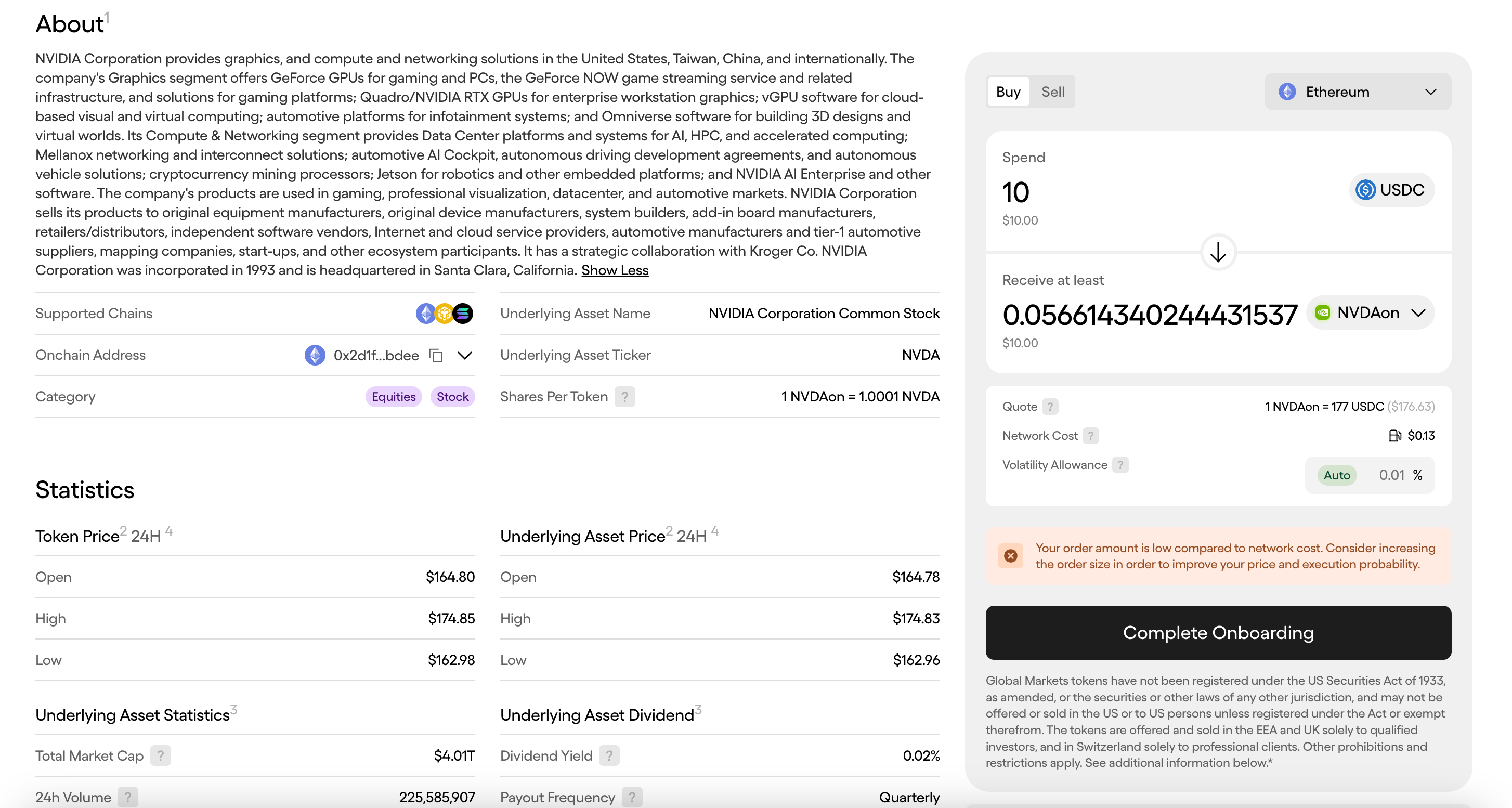The height and width of the screenshot is (808, 1512).
Task: Click Shares Per Token help icon
Action: 624,397
